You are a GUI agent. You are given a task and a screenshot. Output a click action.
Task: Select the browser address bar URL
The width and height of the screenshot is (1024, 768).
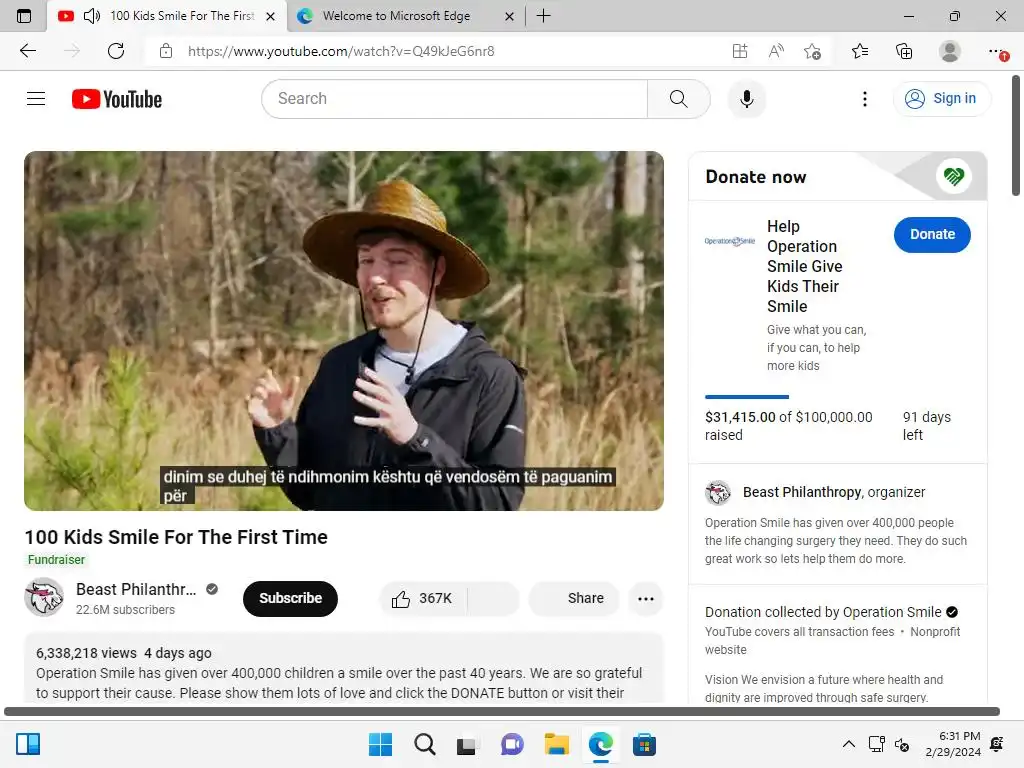pyautogui.click(x=341, y=51)
